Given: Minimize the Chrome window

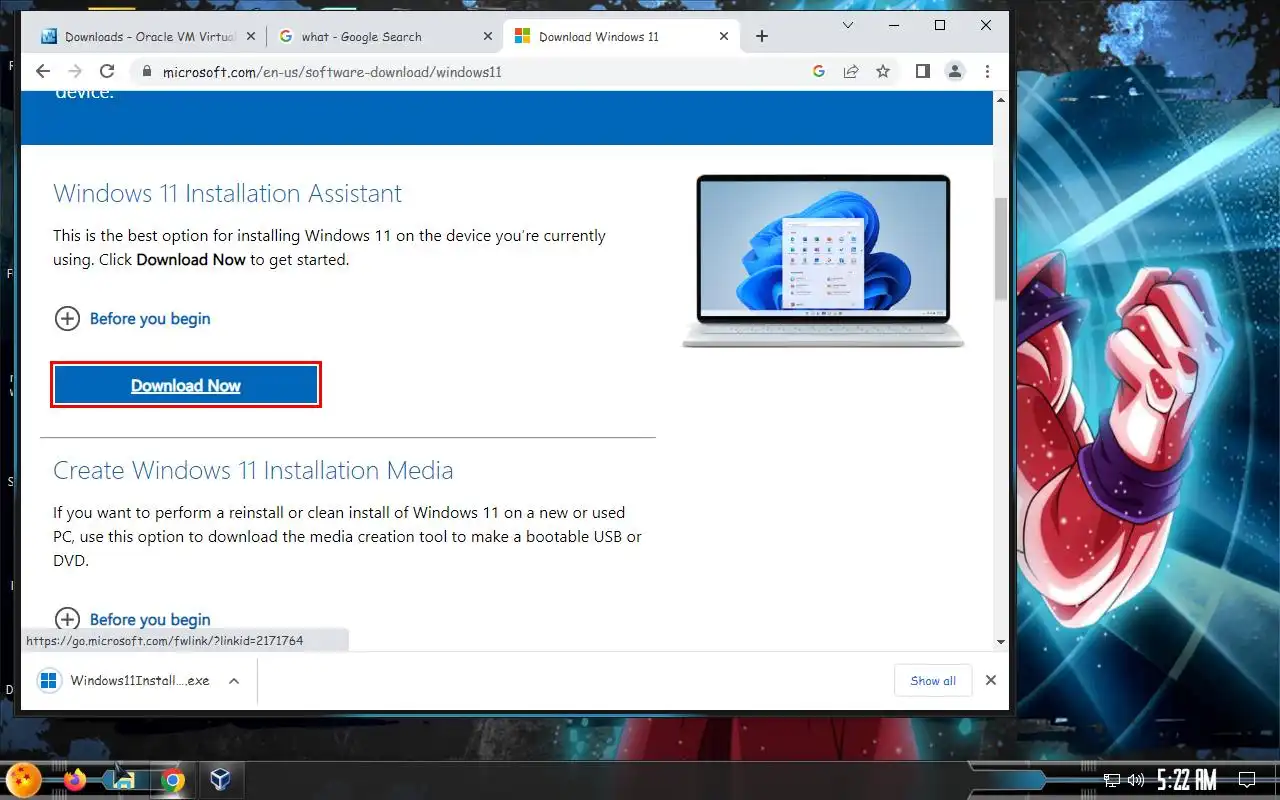Looking at the screenshot, I should [894, 26].
